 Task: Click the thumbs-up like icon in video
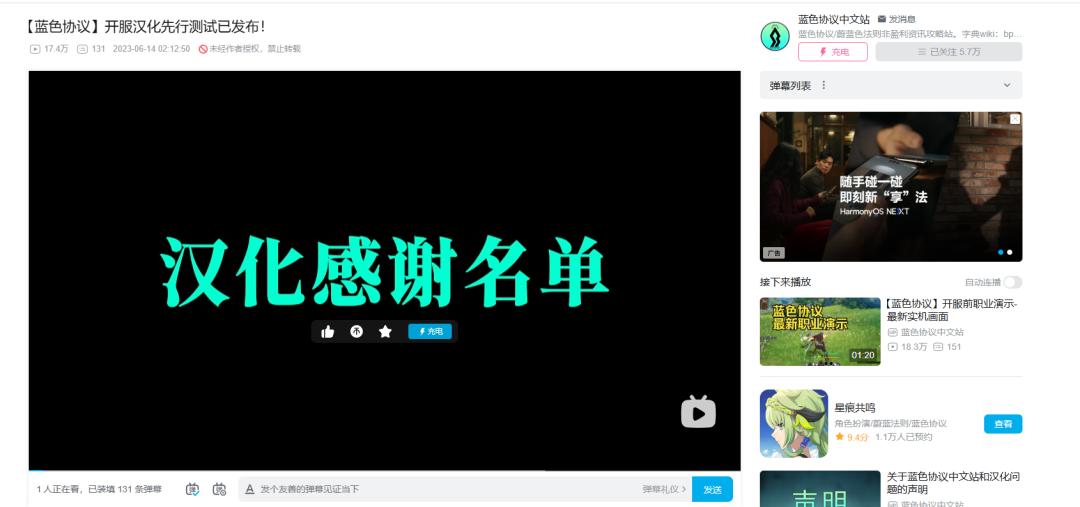click(328, 332)
